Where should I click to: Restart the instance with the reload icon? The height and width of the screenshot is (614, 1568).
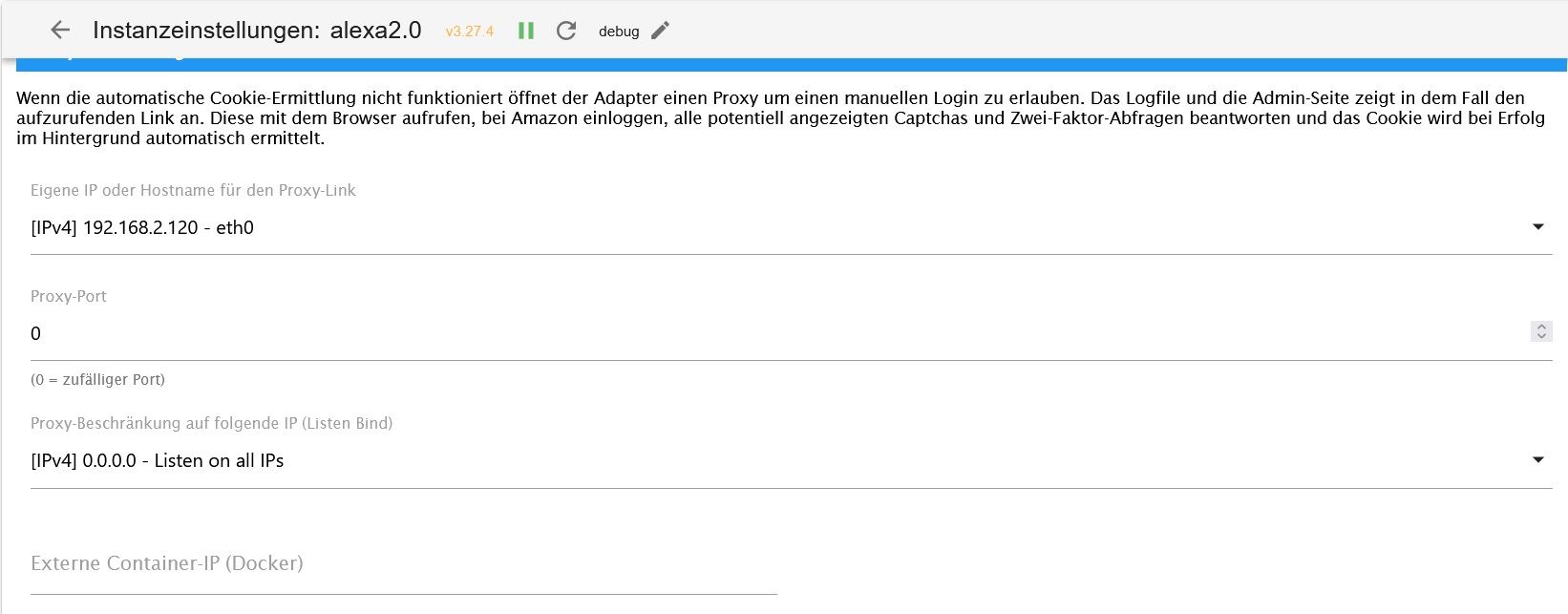point(566,31)
